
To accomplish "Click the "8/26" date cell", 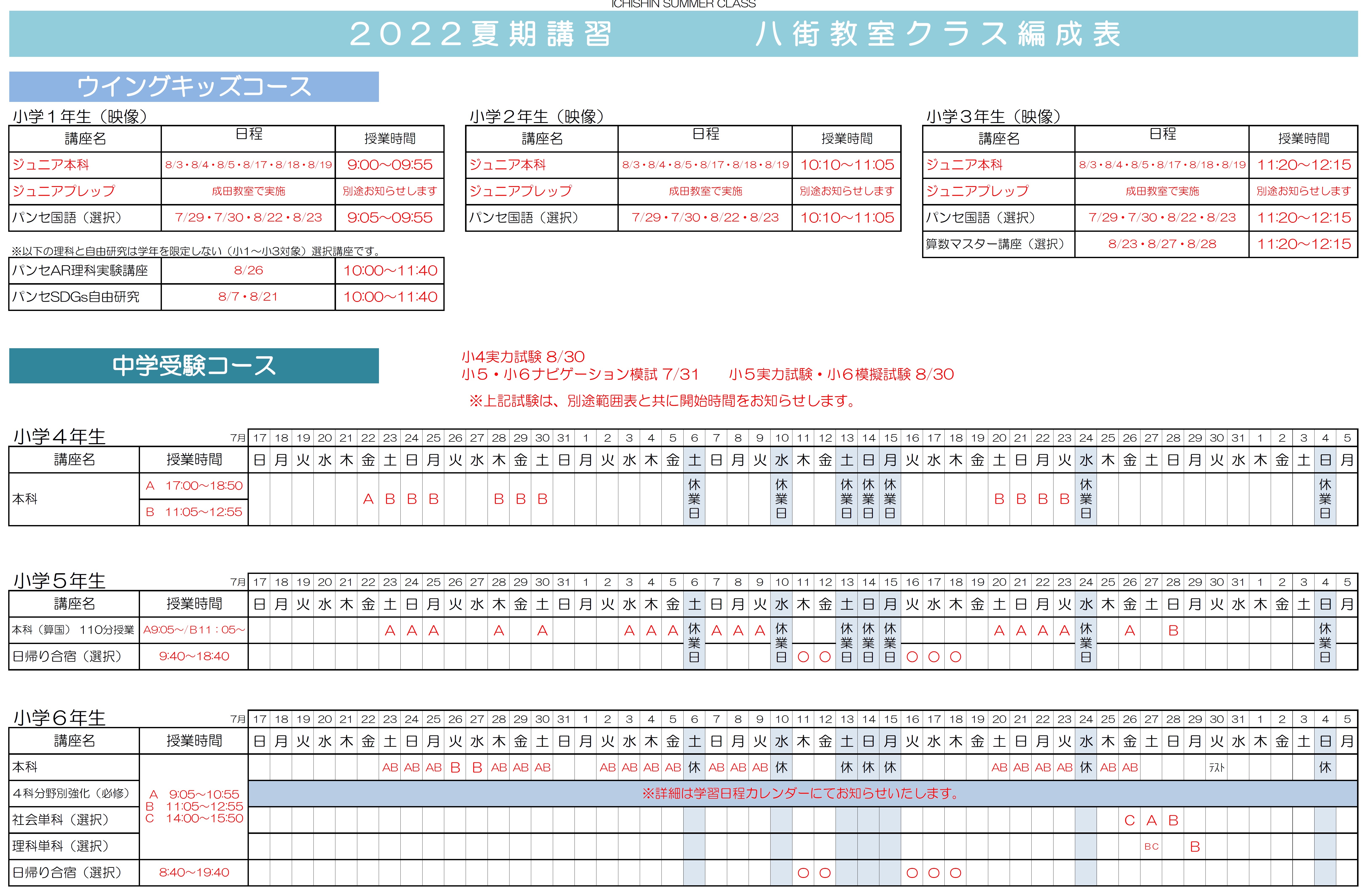I will (248, 271).
